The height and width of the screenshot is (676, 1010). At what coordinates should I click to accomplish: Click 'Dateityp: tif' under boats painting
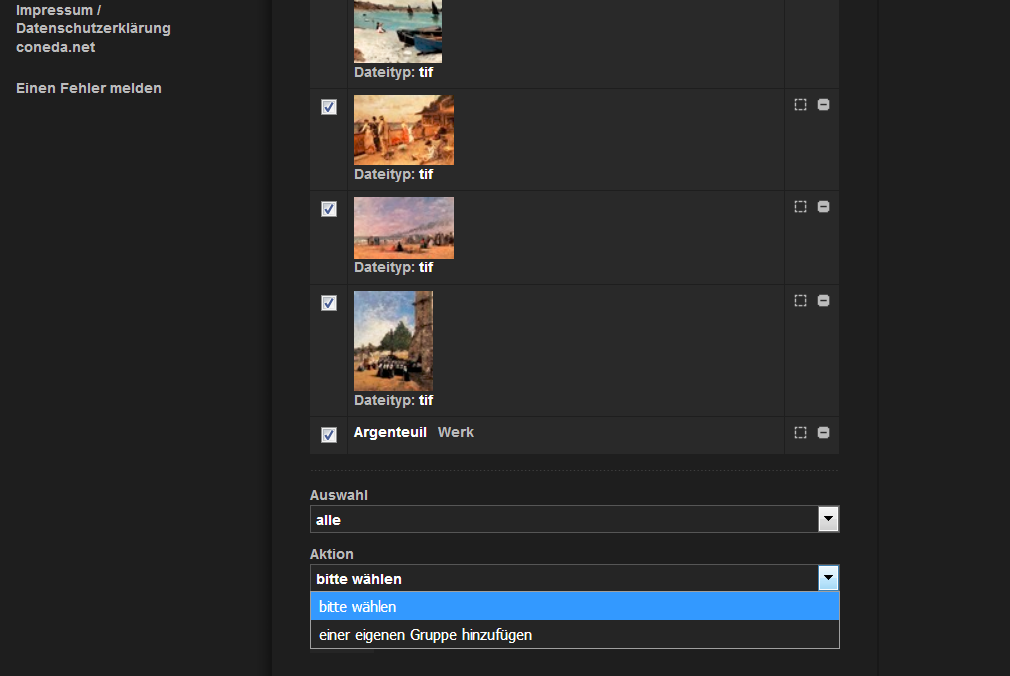(394, 72)
